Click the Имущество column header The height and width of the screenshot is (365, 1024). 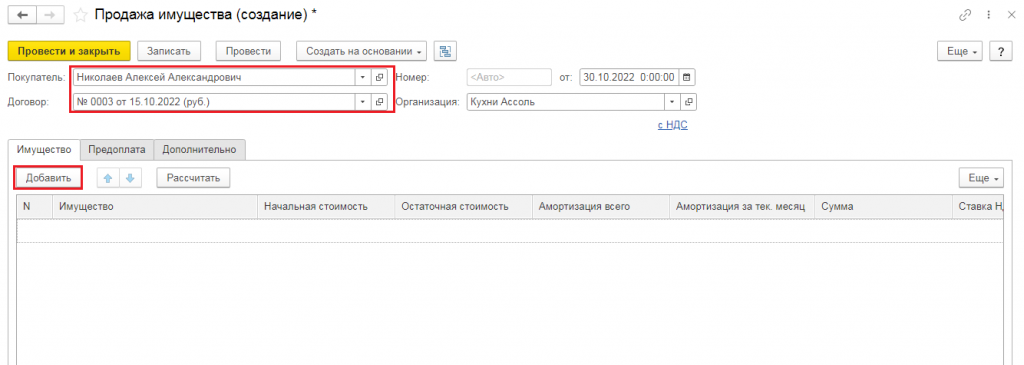click(155, 206)
